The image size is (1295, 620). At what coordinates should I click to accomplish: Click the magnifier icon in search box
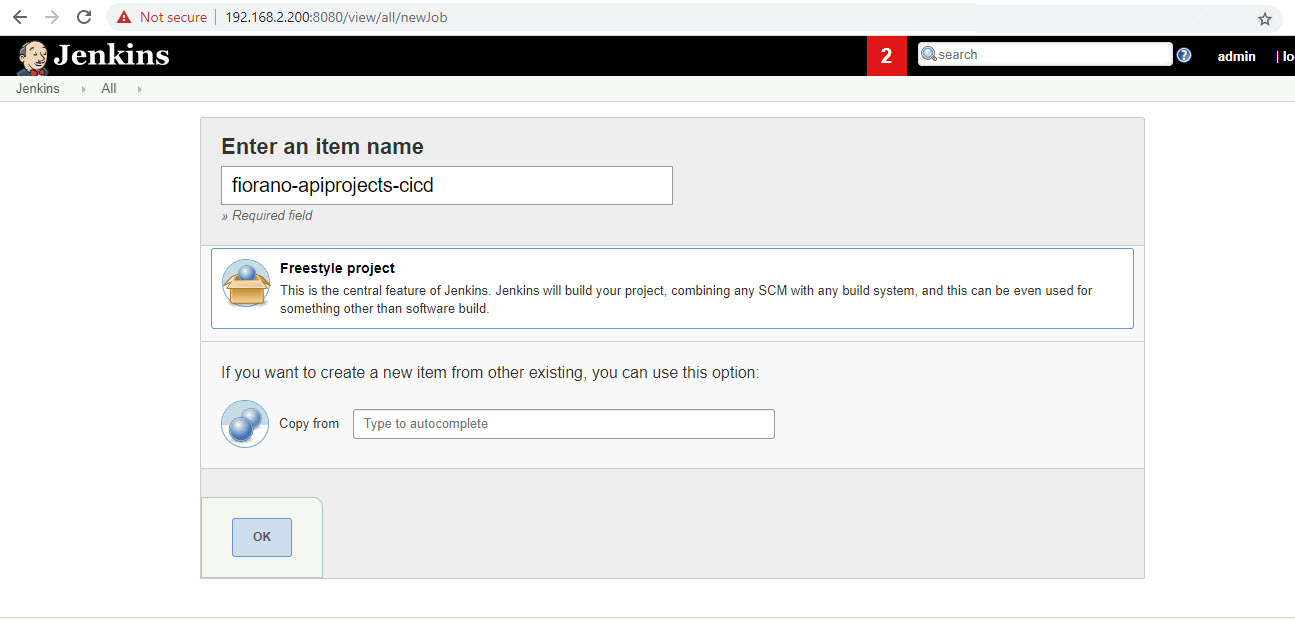[928, 54]
